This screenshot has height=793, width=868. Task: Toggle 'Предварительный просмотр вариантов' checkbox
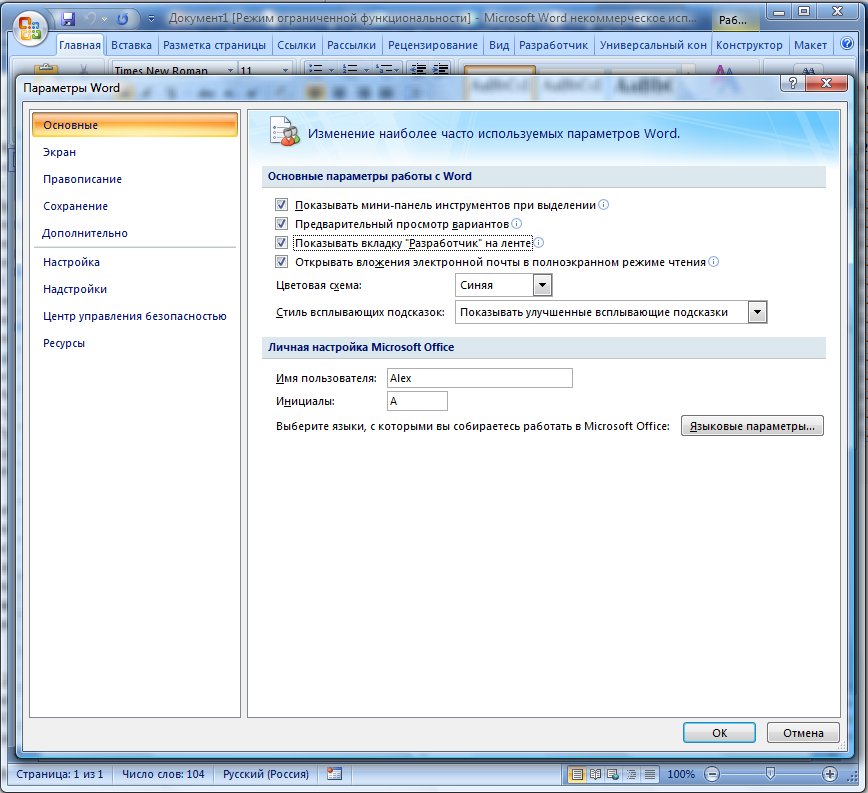tap(281, 224)
